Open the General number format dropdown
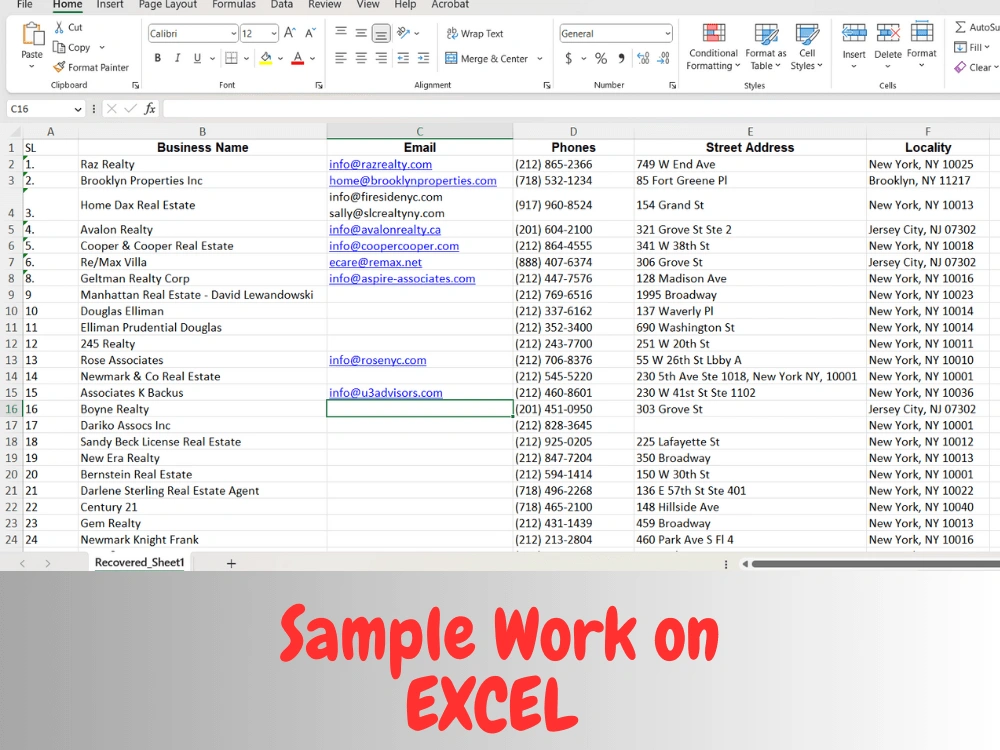Screen dimensions: 1000x750 (x=667, y=33)
